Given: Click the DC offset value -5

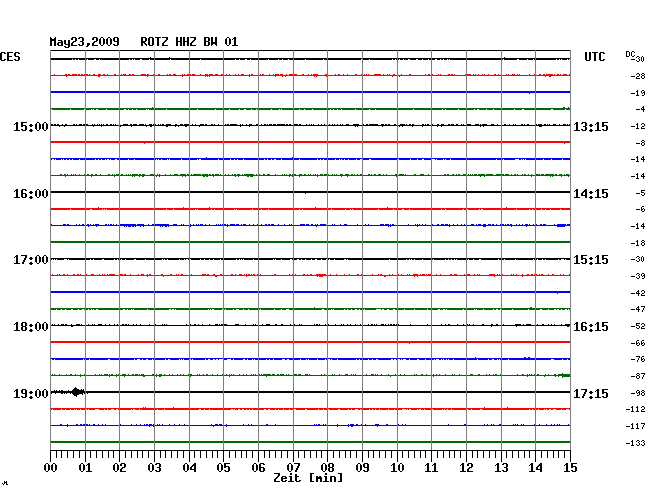Looking at the screenshot, I should pyautogui.click(x=640, y=193).
